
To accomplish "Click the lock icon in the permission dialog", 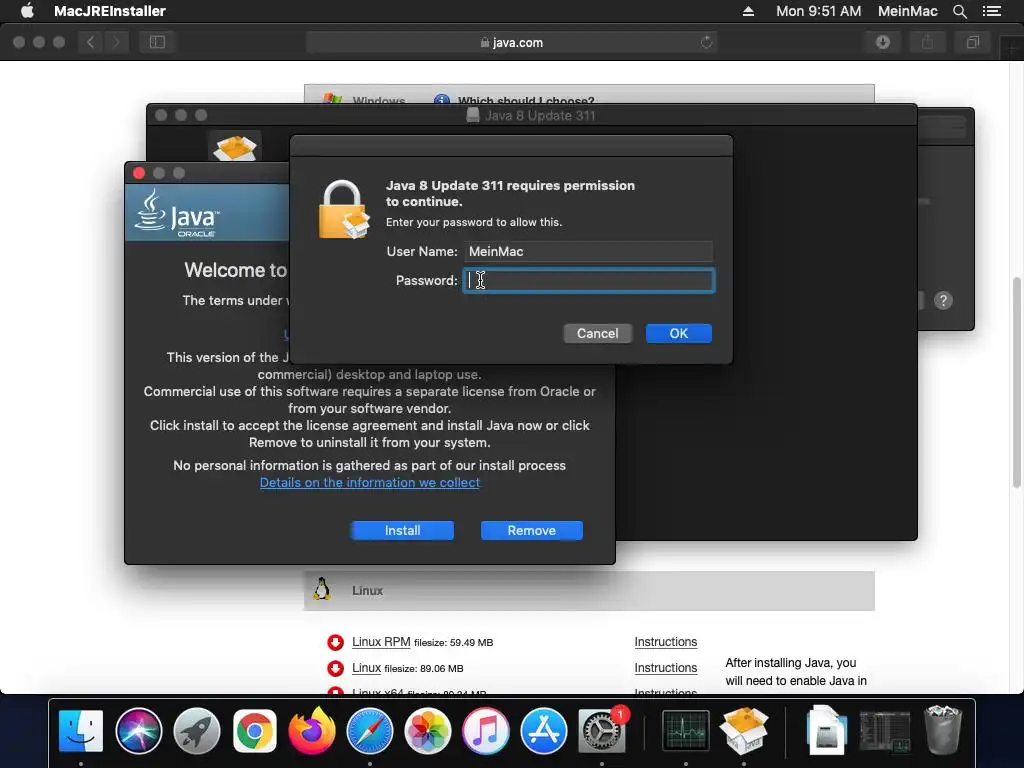I will [x=344, y=209].
